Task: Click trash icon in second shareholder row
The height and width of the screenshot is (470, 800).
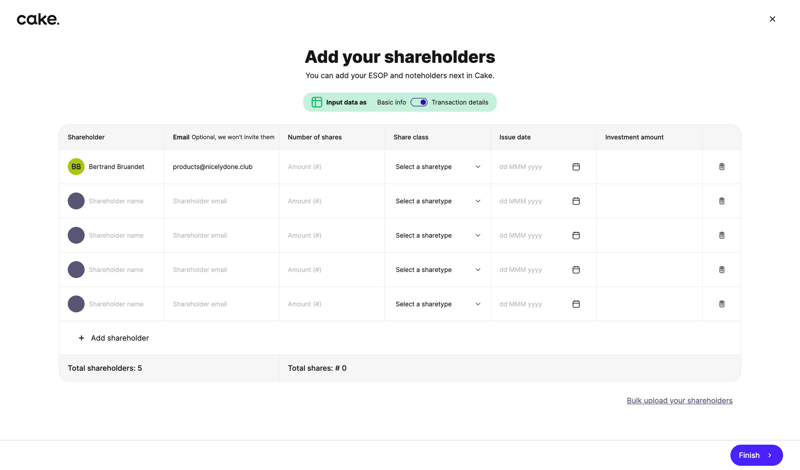Action: pos(721,201)
